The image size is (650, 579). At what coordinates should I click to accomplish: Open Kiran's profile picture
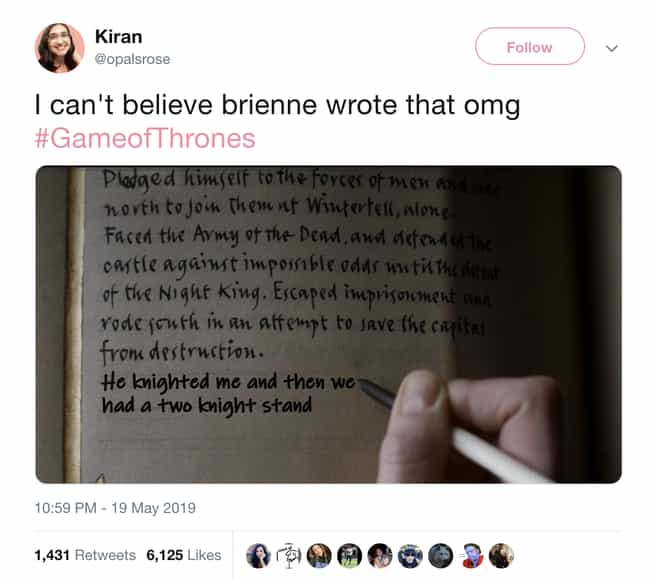coord(59,48)
